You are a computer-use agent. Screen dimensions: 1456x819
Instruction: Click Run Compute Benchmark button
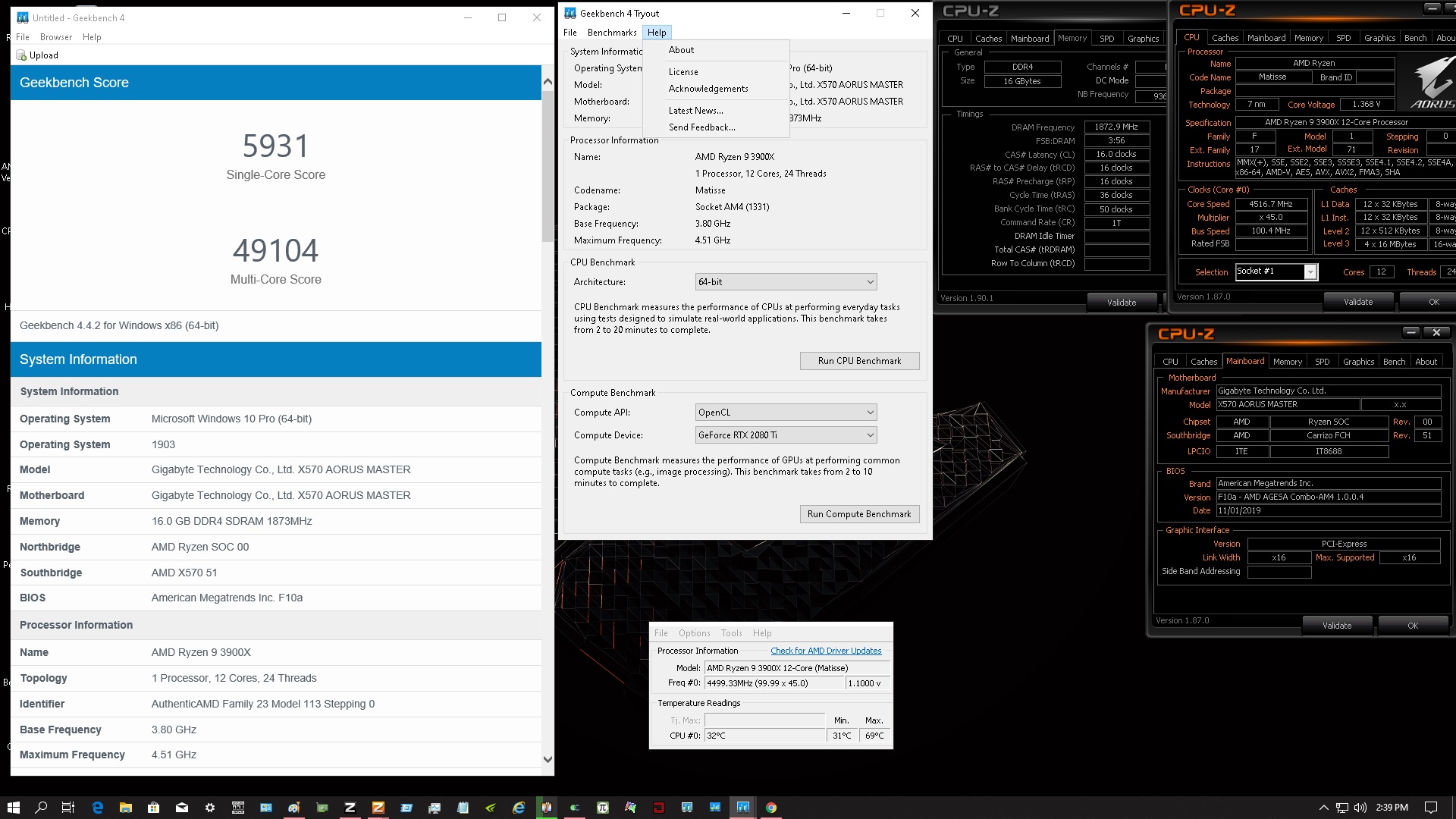tap(859, 514)
